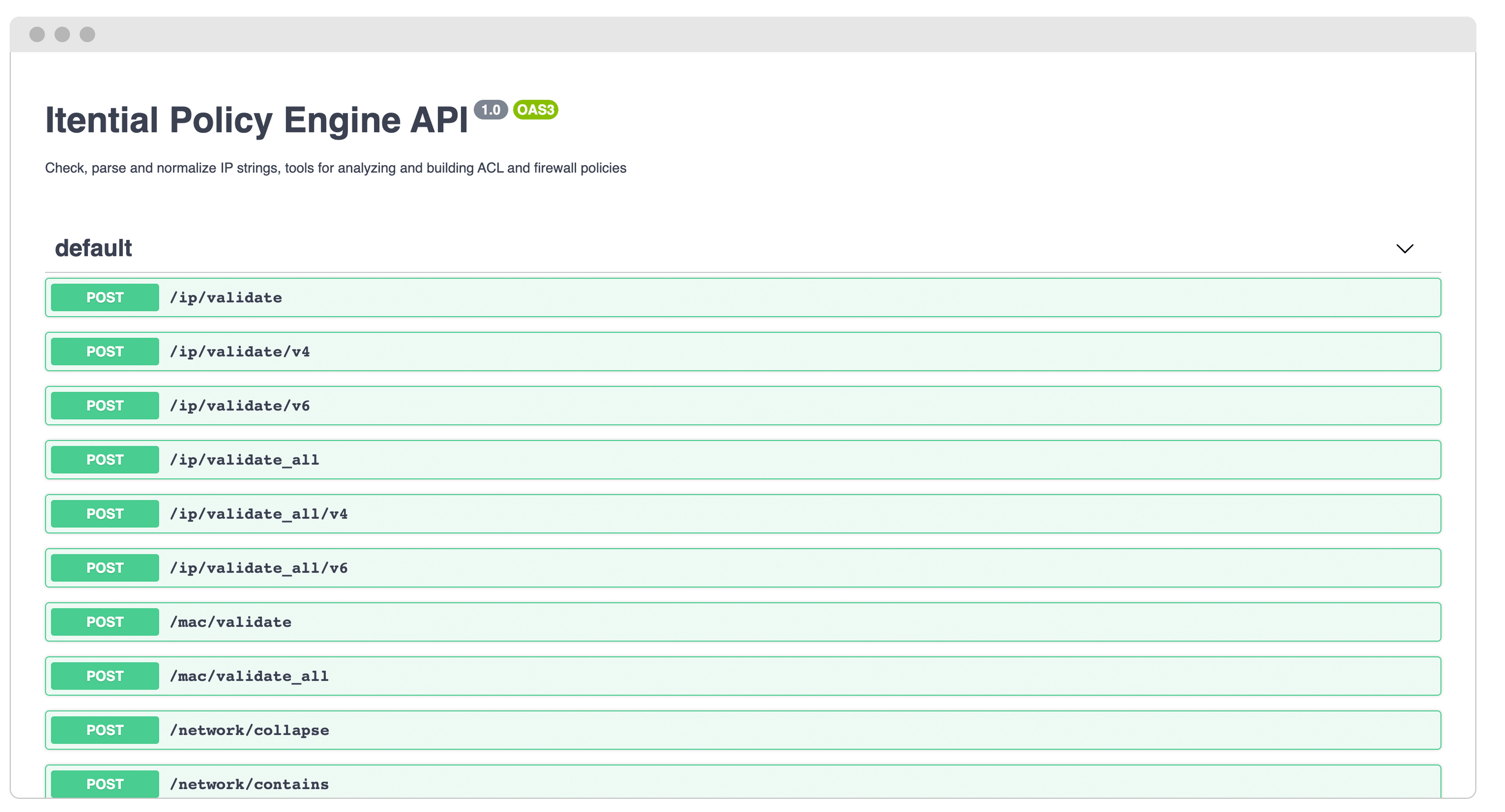The width and height of the screenshot is (1505, 812).
Task: Click the OAS3 version badge
Action: click(x=535, y=110)
